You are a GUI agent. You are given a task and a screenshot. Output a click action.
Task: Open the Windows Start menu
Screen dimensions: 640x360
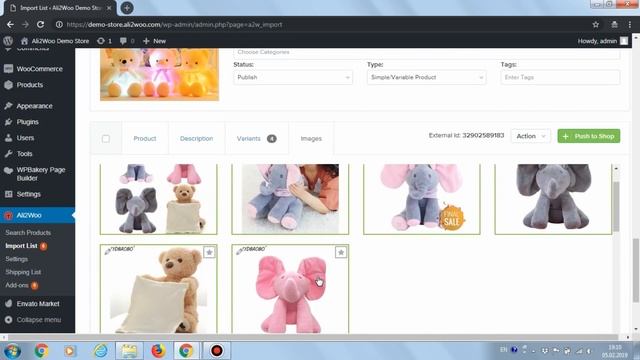click(12, 351)
